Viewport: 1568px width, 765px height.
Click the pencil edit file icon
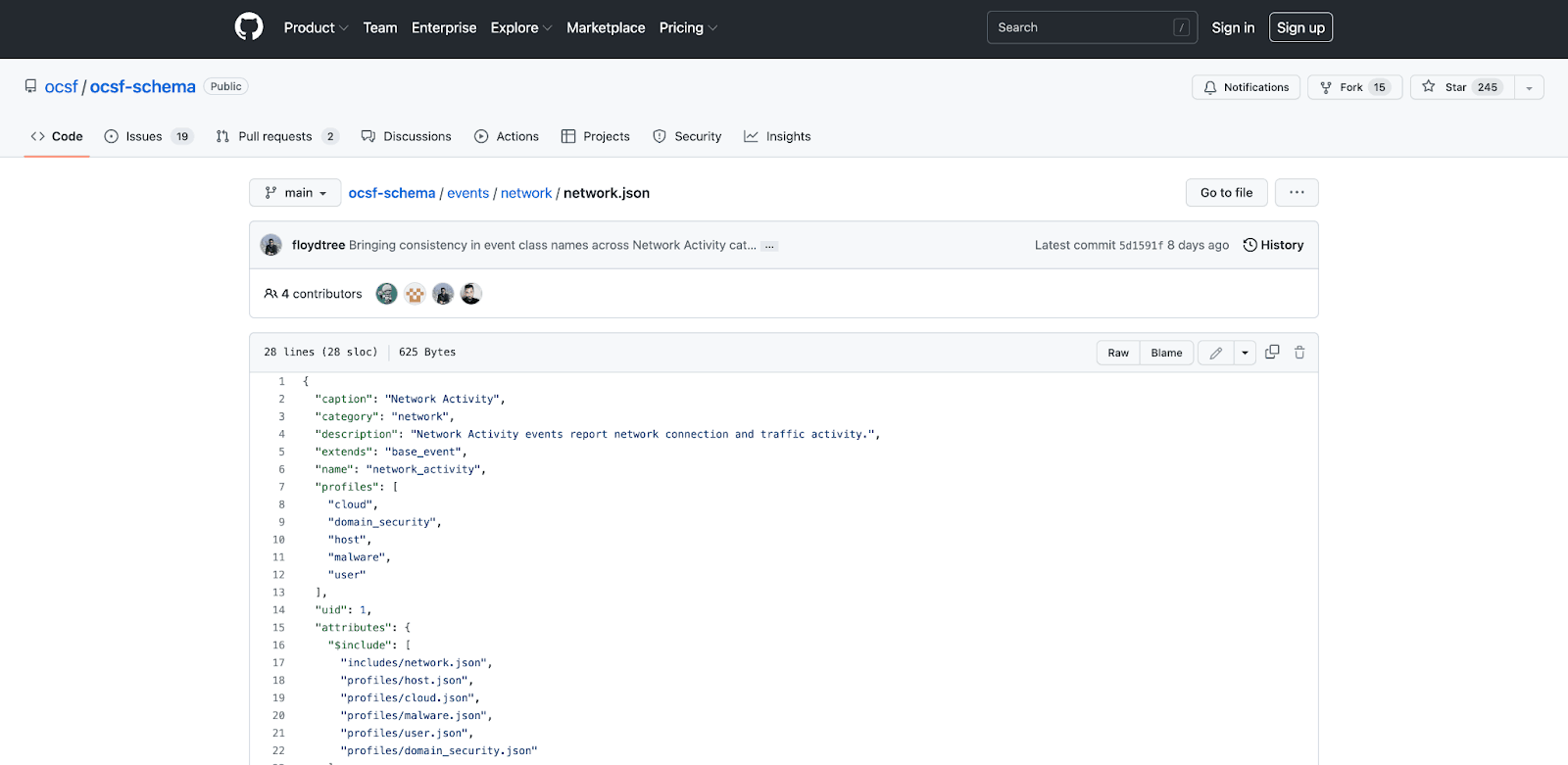(1215, 353)
